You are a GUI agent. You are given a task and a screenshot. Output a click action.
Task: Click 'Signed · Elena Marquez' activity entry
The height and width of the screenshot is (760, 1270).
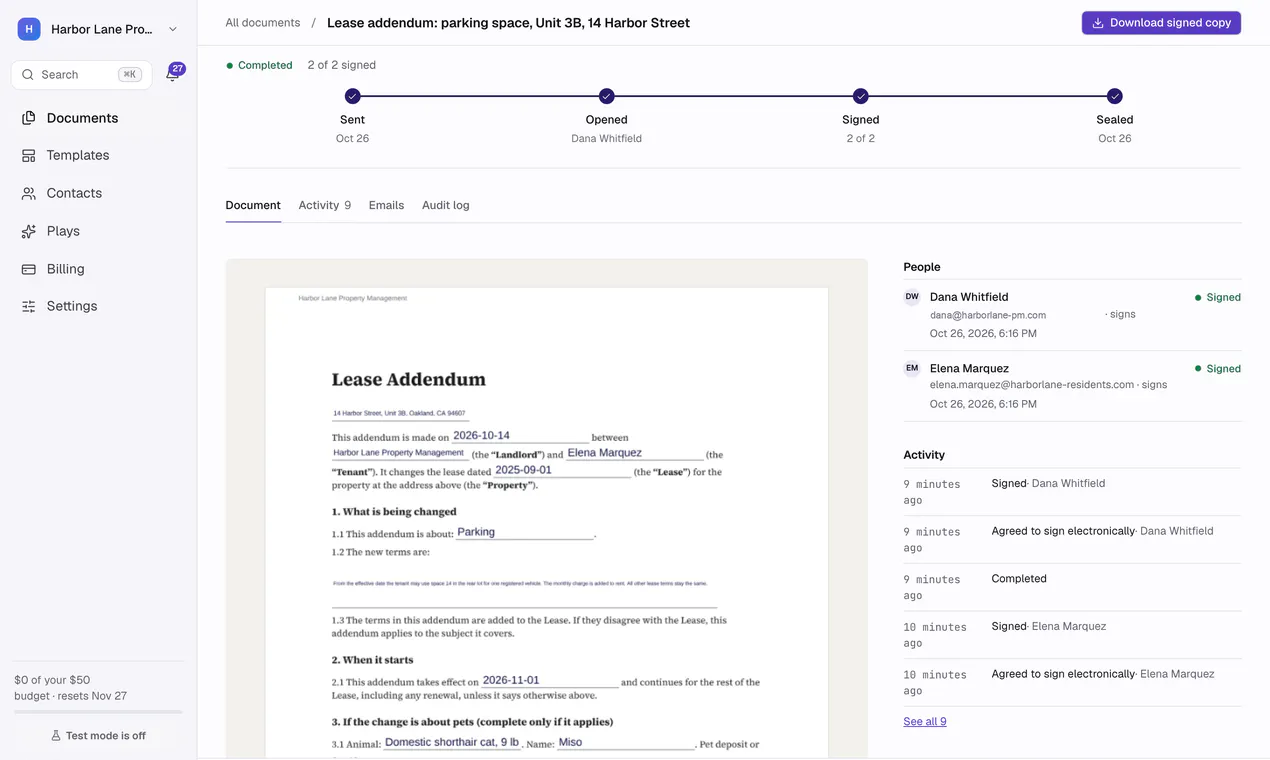(1072, 635)
